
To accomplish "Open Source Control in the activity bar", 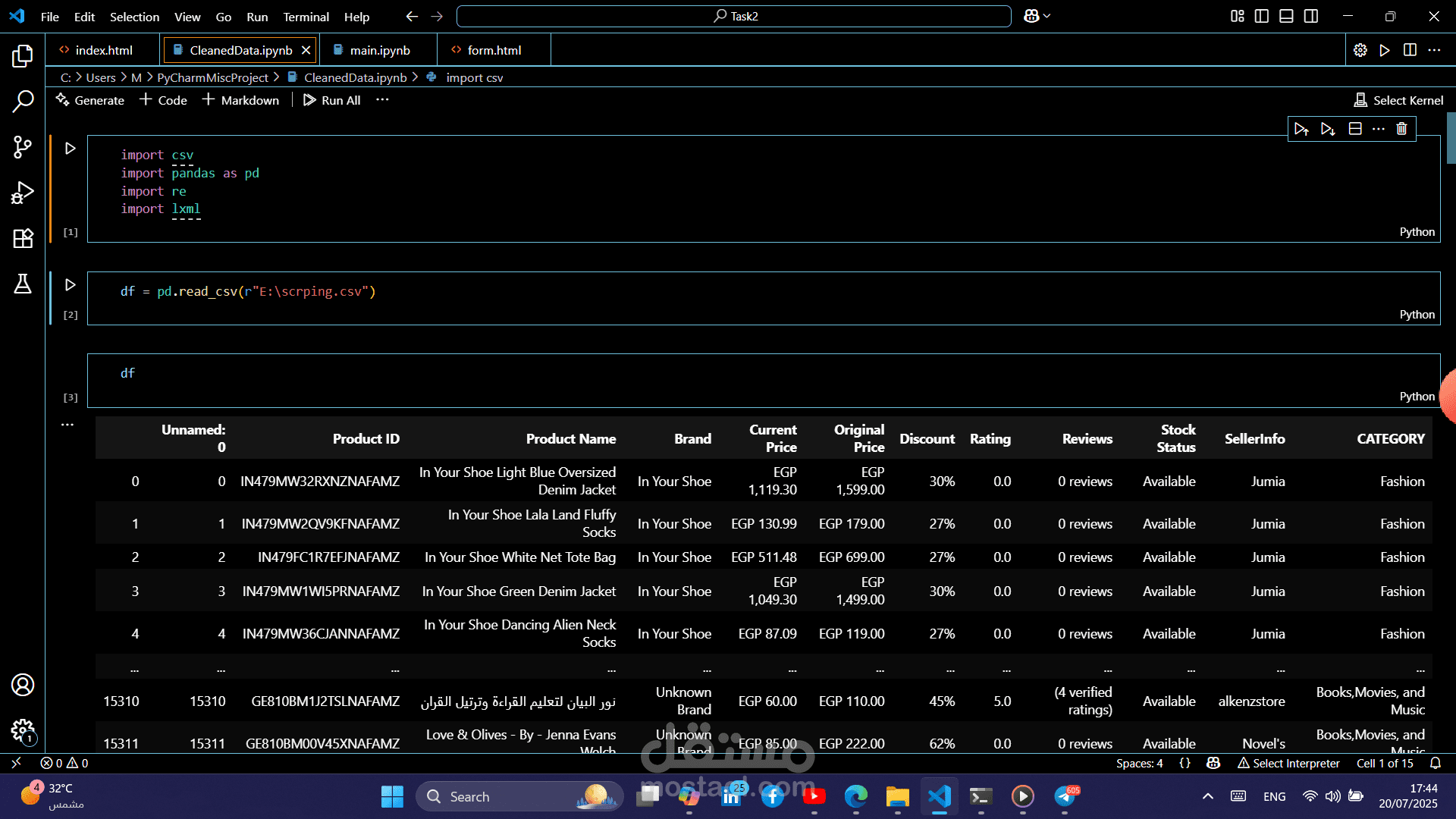I will (x=23, y=147).
